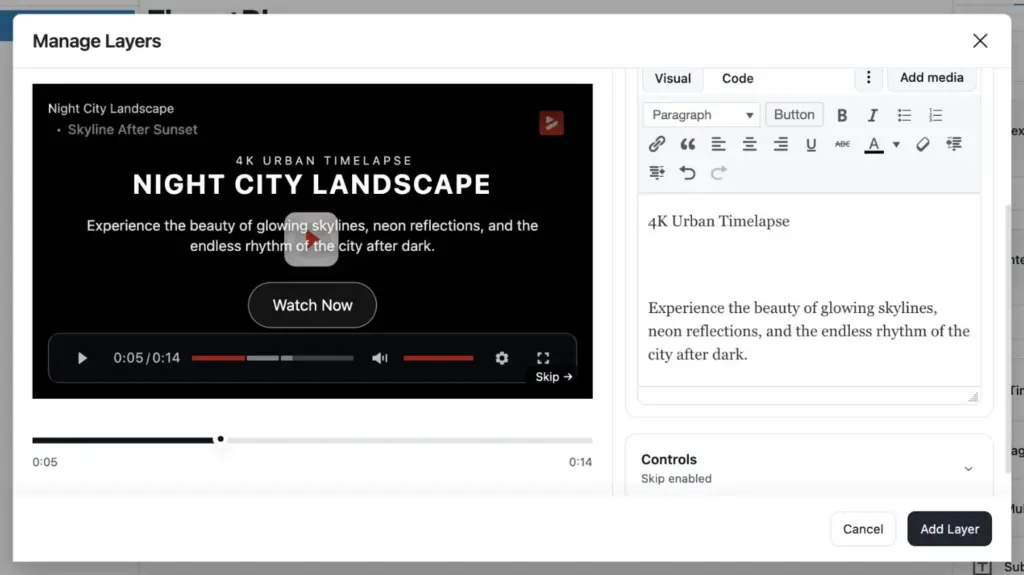Click the editor resize grip

(x=972, y=396)
